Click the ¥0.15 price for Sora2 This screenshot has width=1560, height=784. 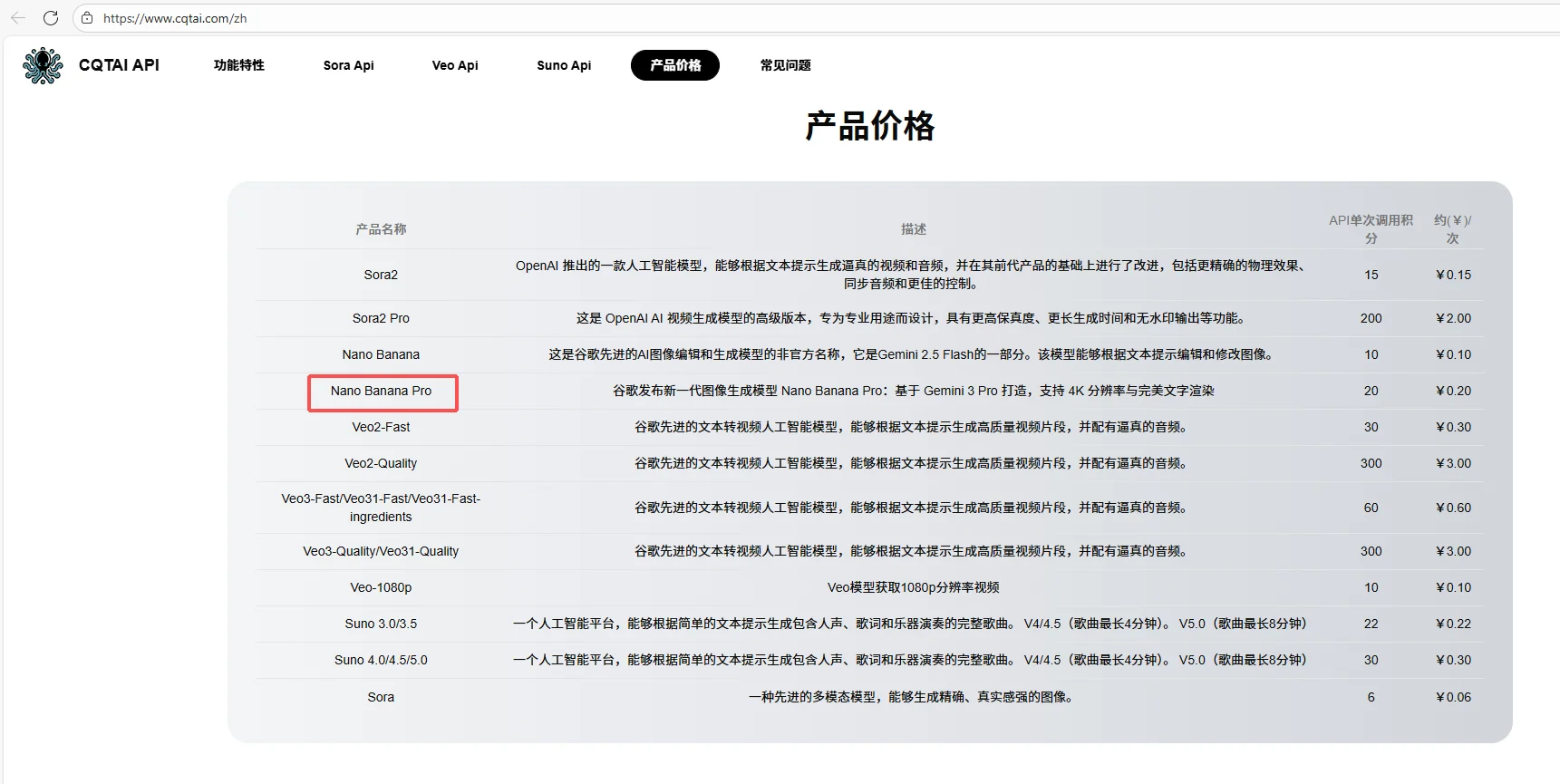pyautogui.click(x=1454, y=275)
